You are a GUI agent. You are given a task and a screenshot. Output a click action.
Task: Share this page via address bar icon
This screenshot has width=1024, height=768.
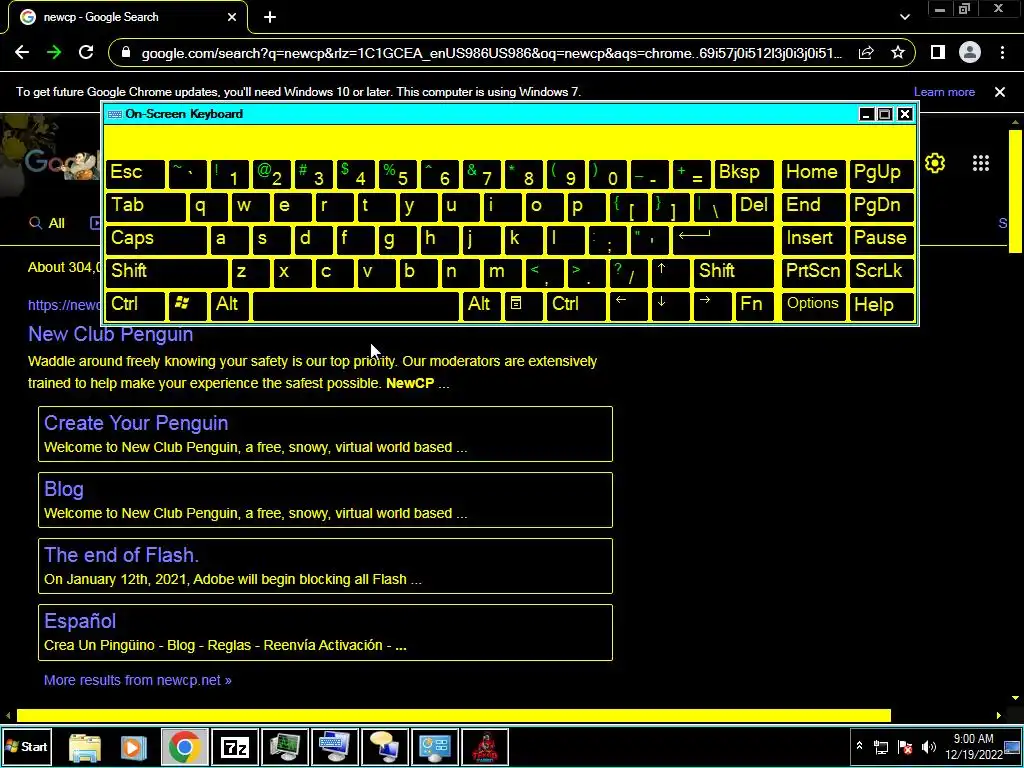(x=867, y=53)
